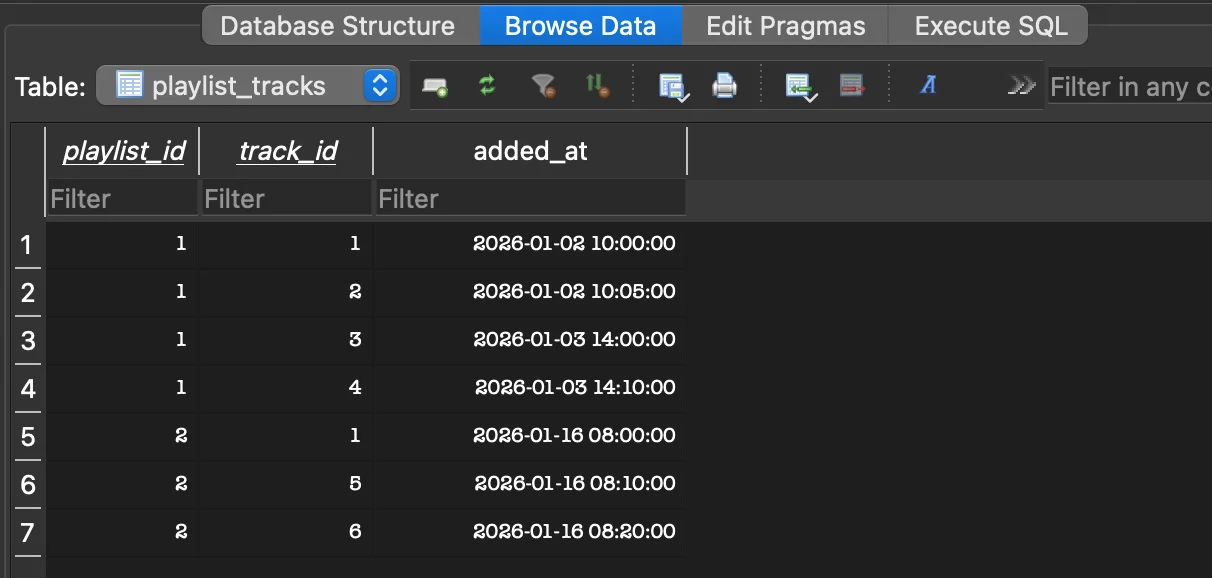Click the print table icon

724,86
